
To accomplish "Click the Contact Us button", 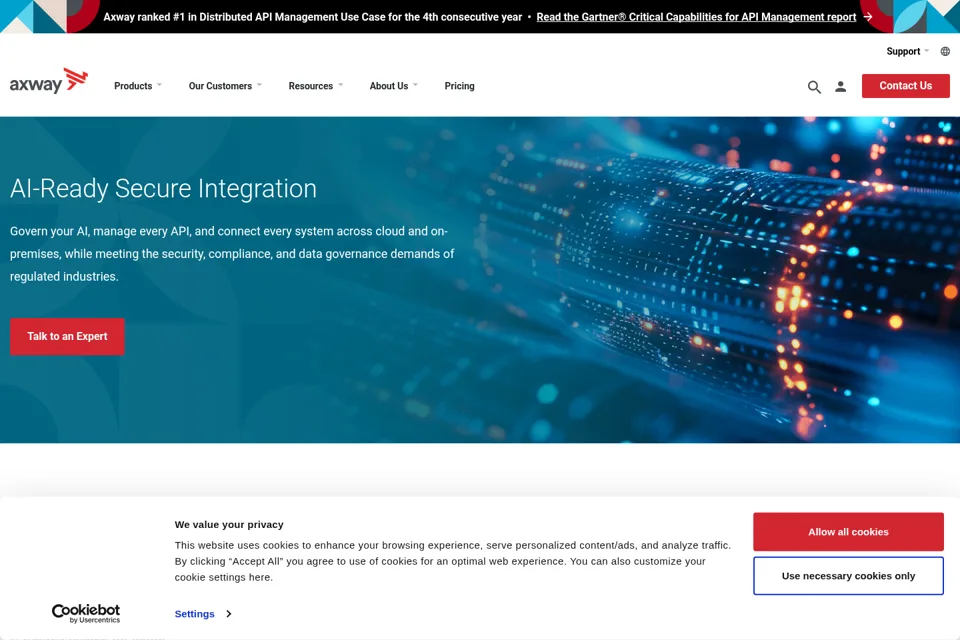I will [906, 86].
